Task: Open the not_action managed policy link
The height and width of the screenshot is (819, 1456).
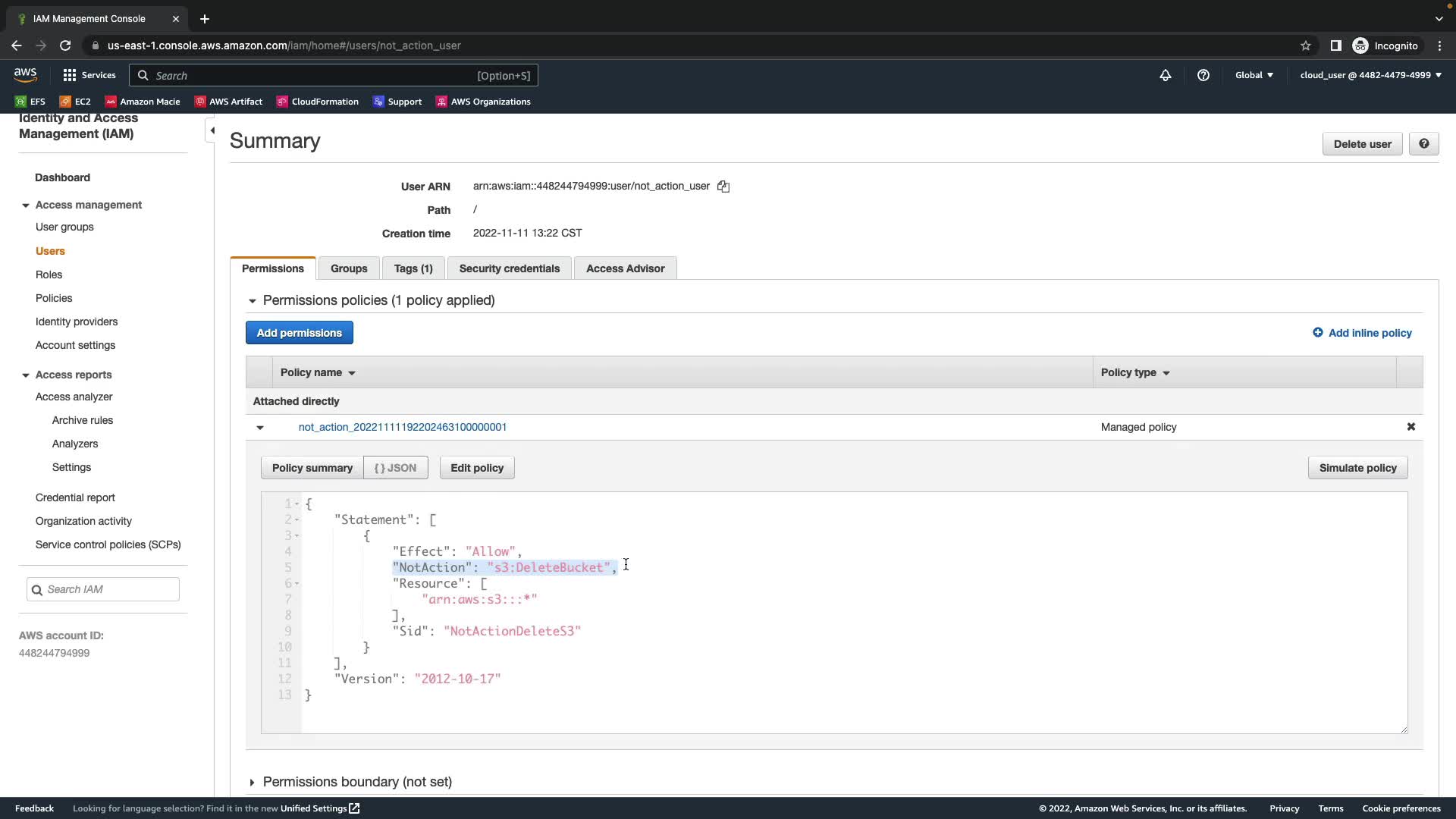Action: 402,427
